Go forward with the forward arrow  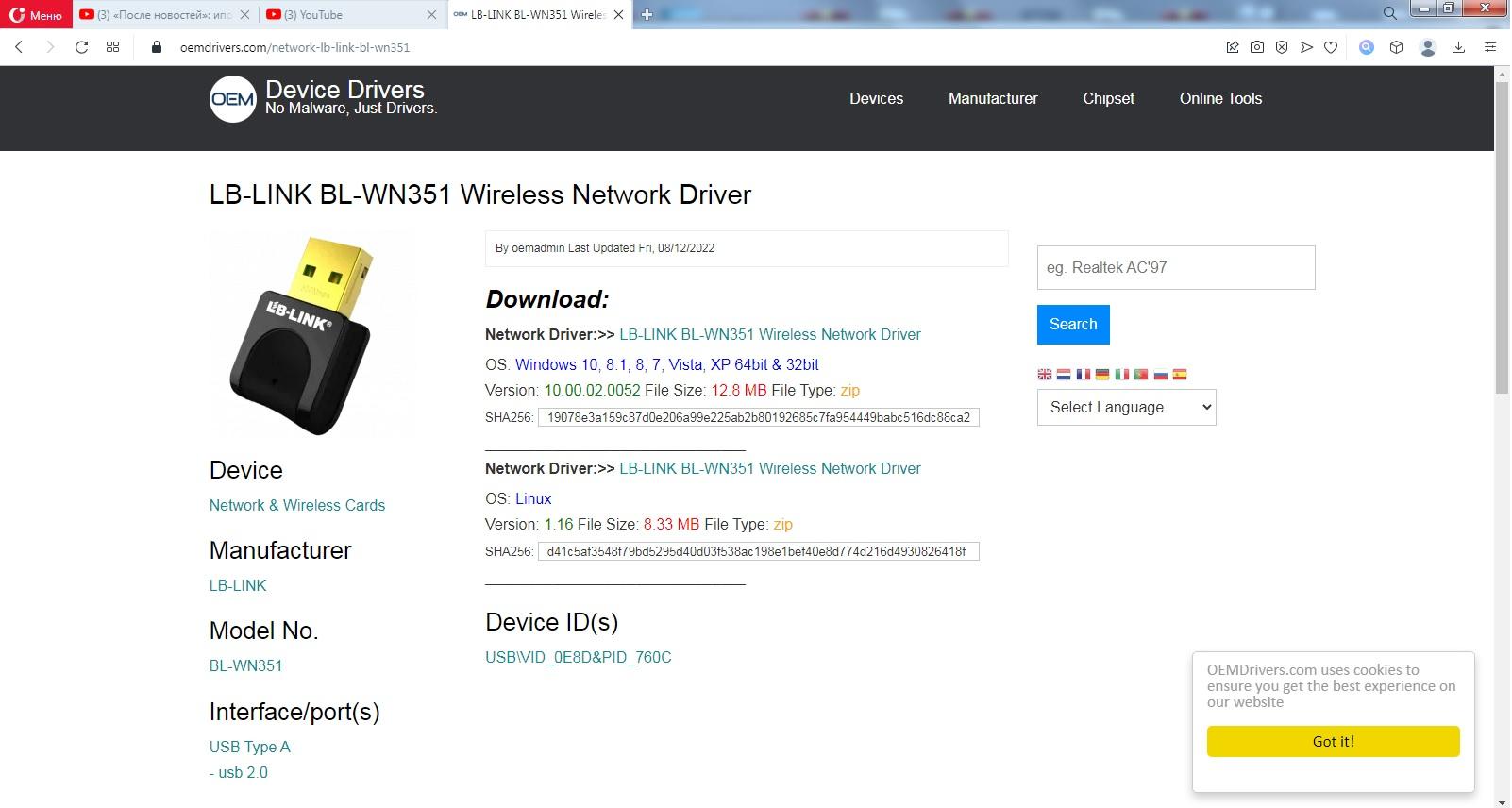coord(50,47)
